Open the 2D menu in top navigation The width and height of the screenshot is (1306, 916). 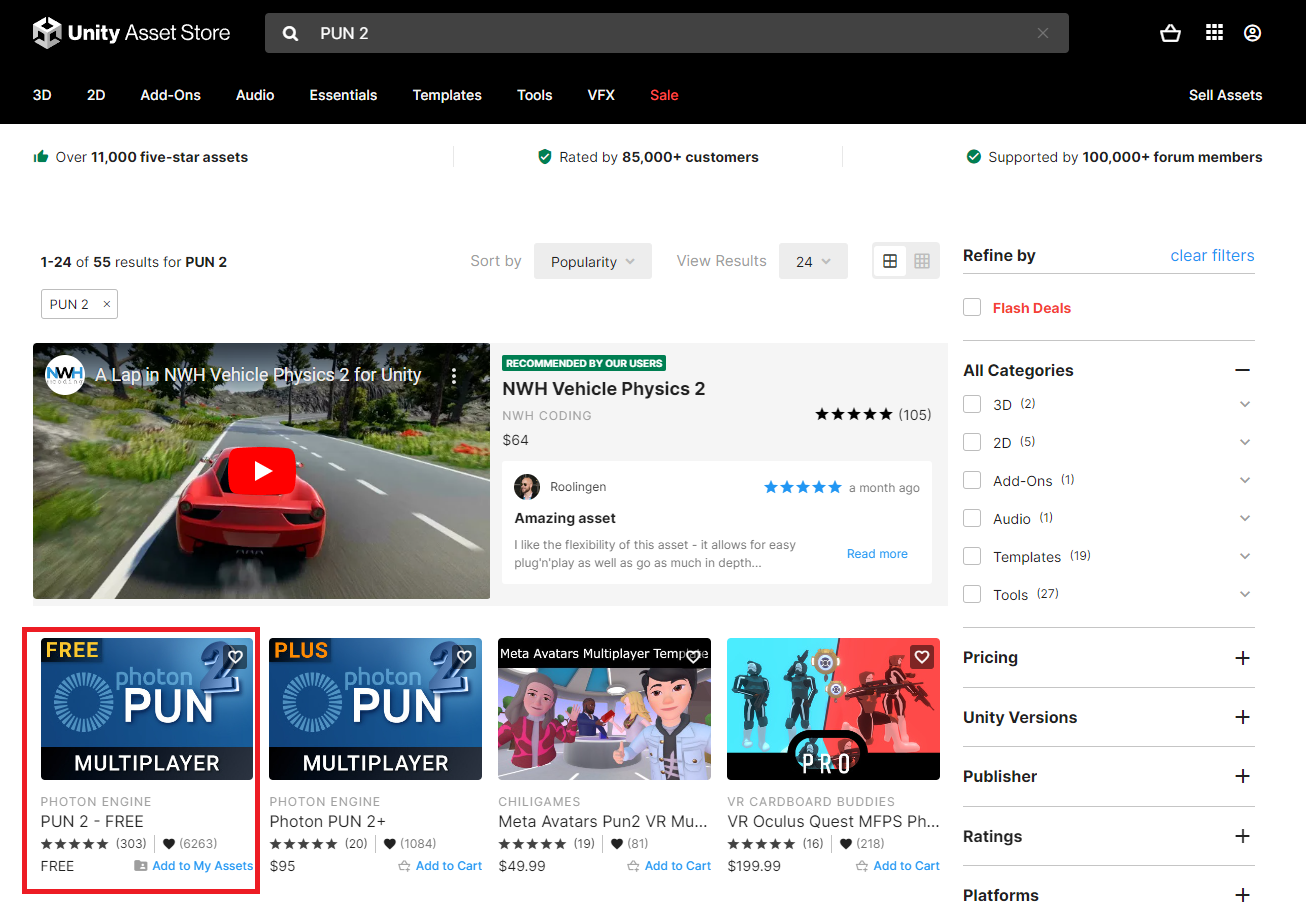96,95
